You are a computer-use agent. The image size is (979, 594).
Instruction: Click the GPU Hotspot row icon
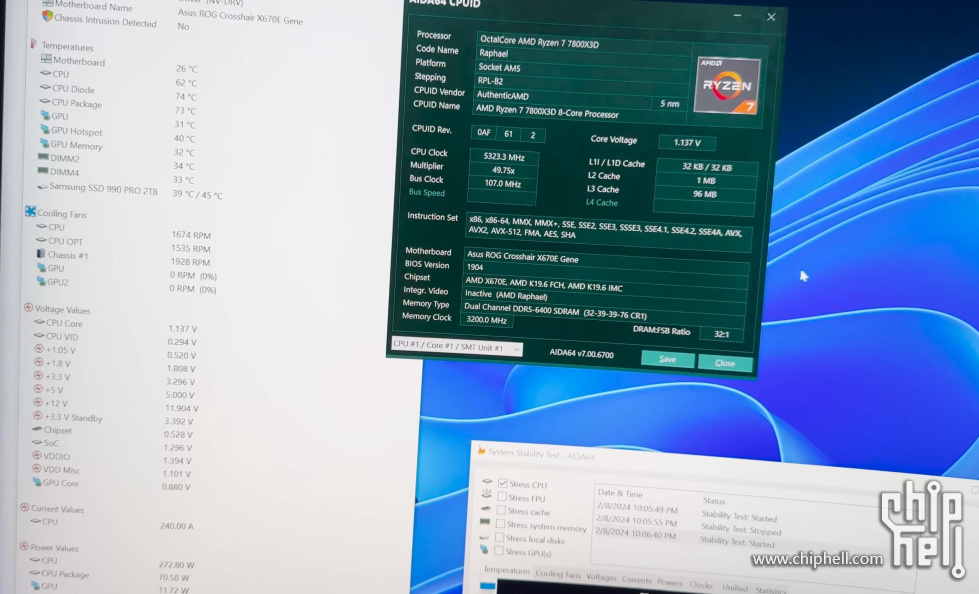(x=44, y=129)
